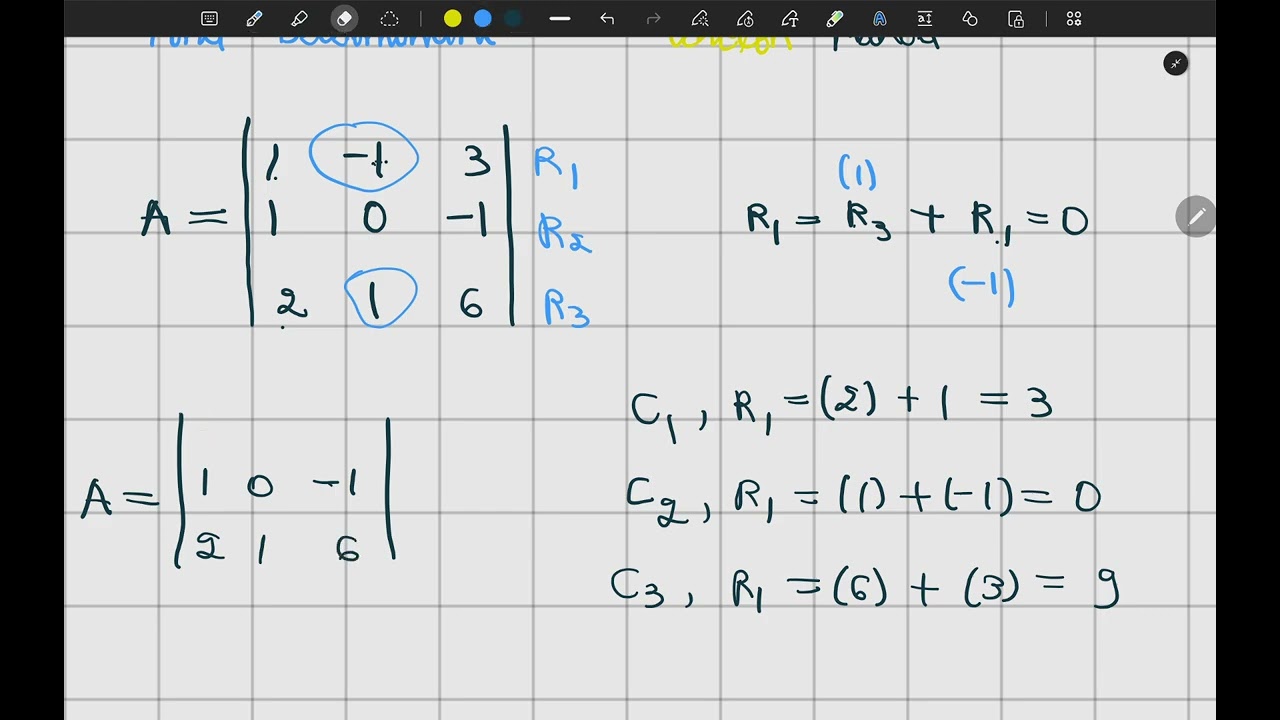
Task: Select the green color-fill pen tool
Action: 835,19
